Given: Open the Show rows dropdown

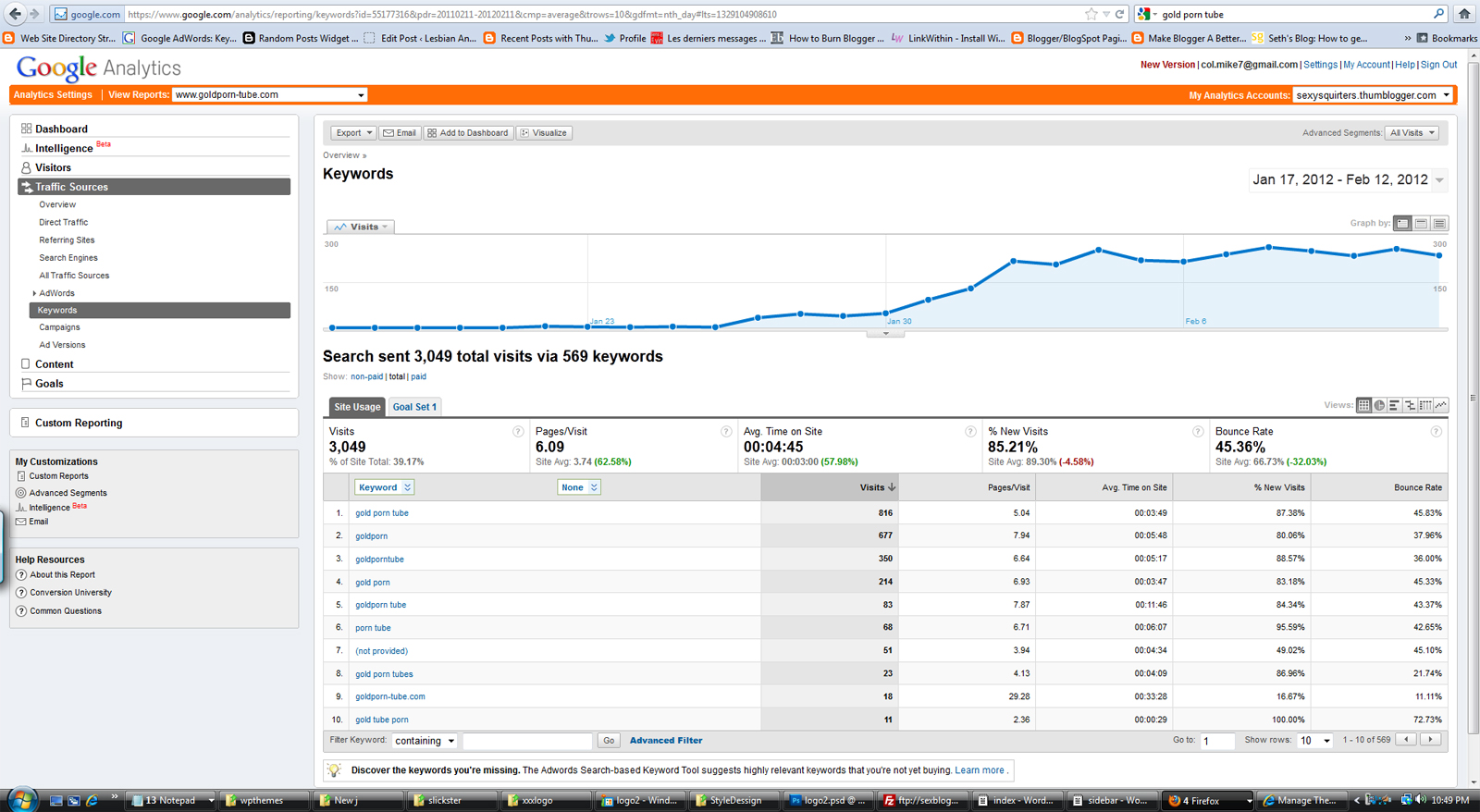Looking at the screenshot, I should point(1314,741).
